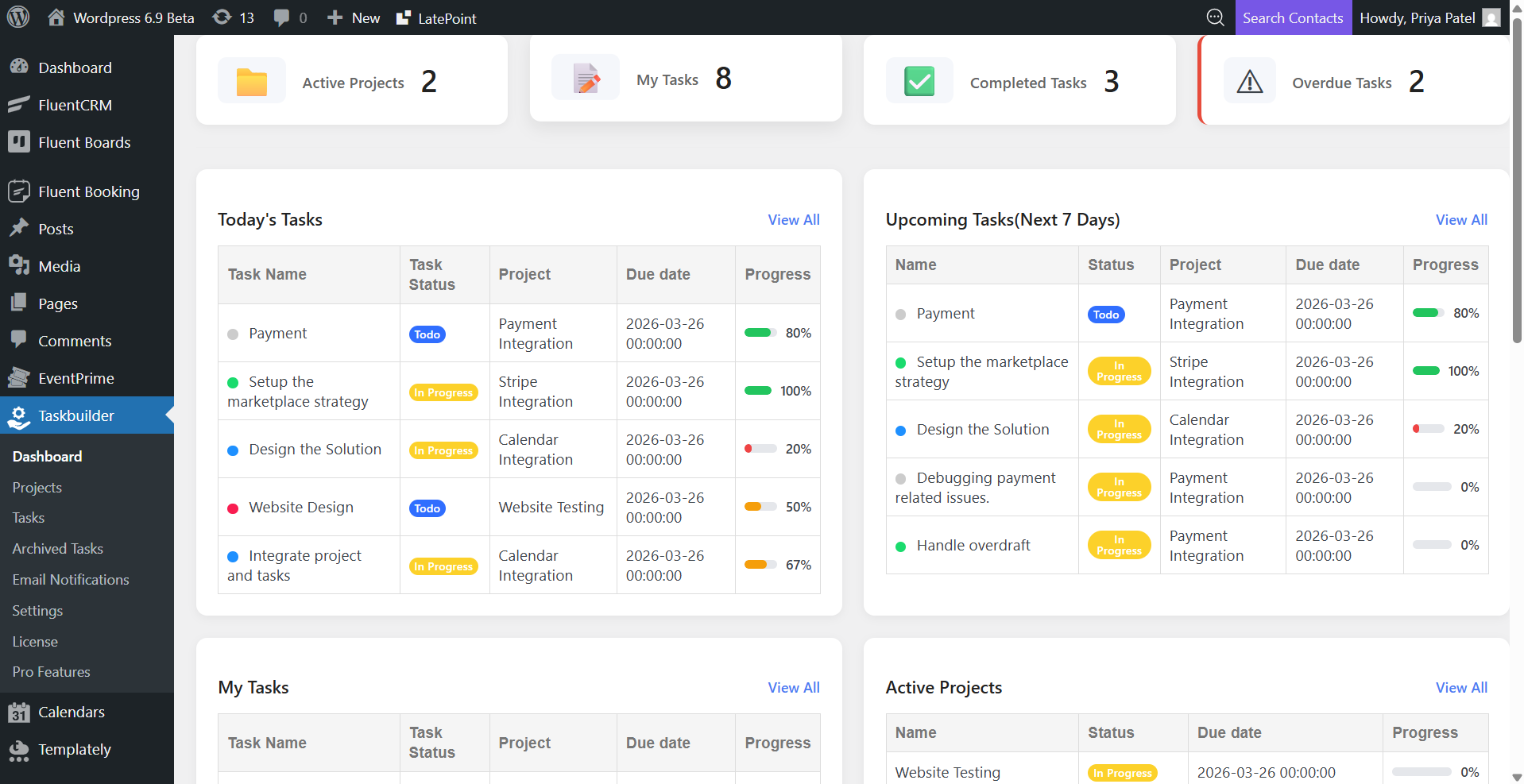The height and width of the screenshot is (784, 1524).
Task: Open EventPrime from the sidebar
Action: point(19,378)
